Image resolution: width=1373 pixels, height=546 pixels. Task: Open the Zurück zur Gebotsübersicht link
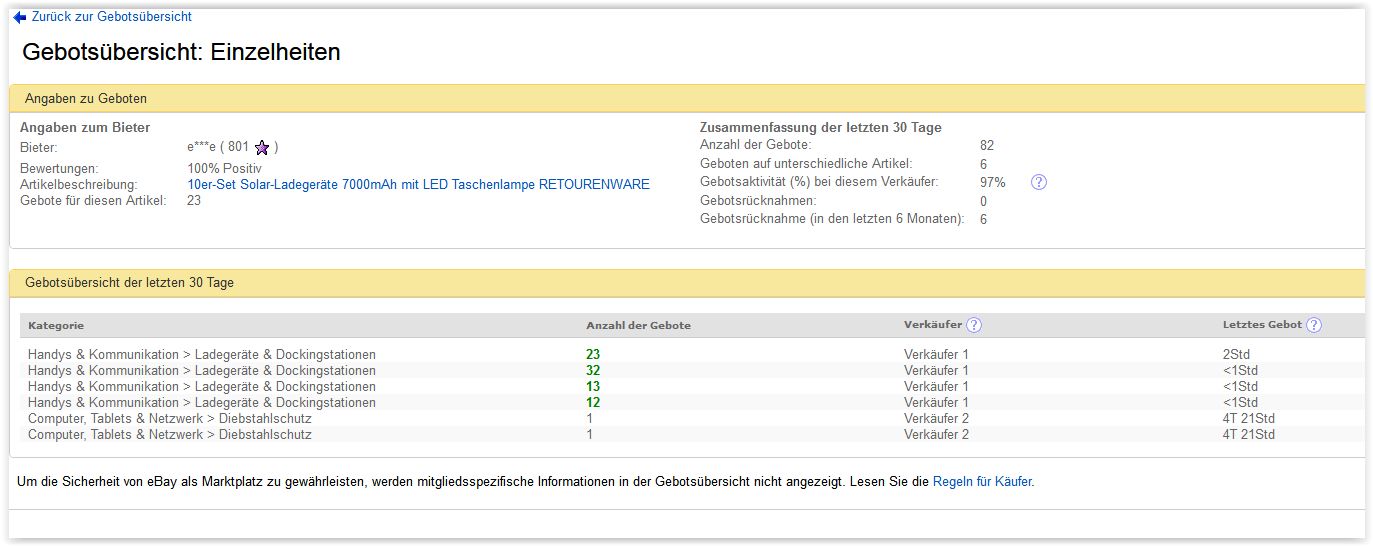click(111, 17)
